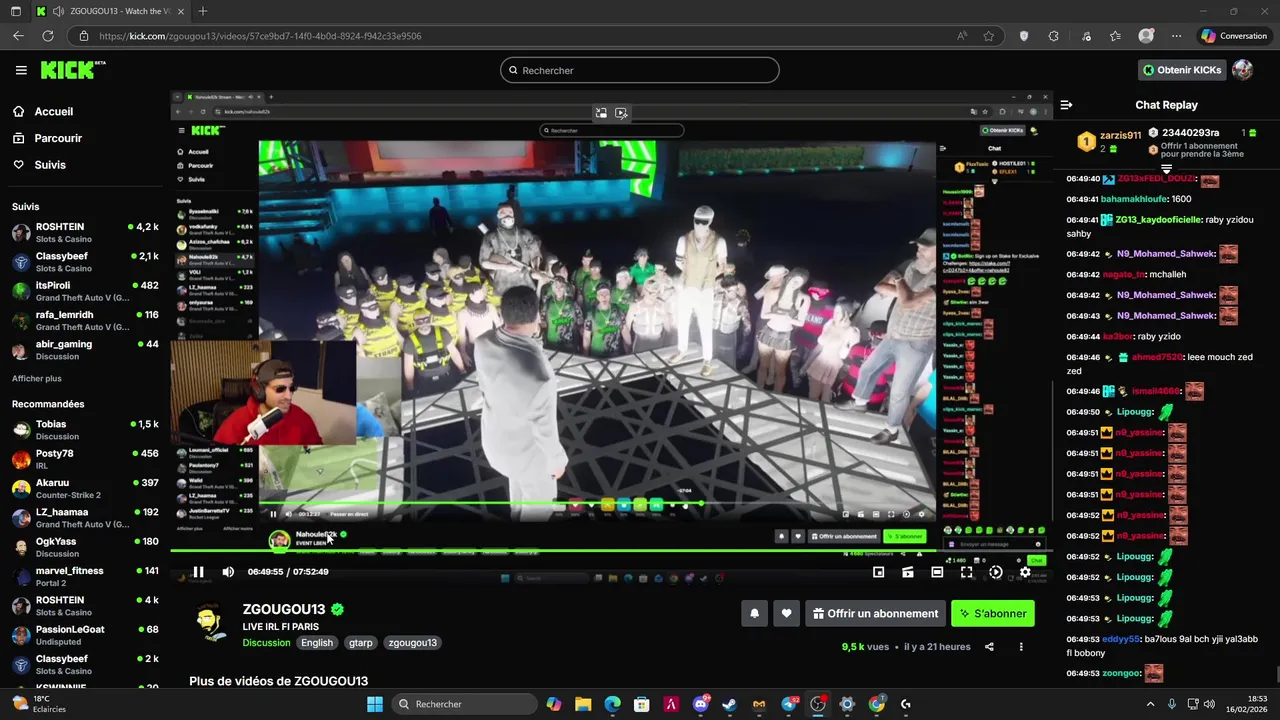
Task: Open playback speed control
Action: coord(995,572)
